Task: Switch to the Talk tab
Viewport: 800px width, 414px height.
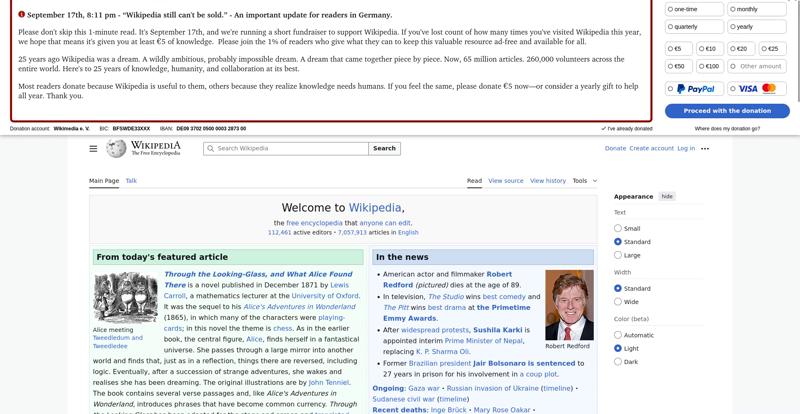Action: 131,181
